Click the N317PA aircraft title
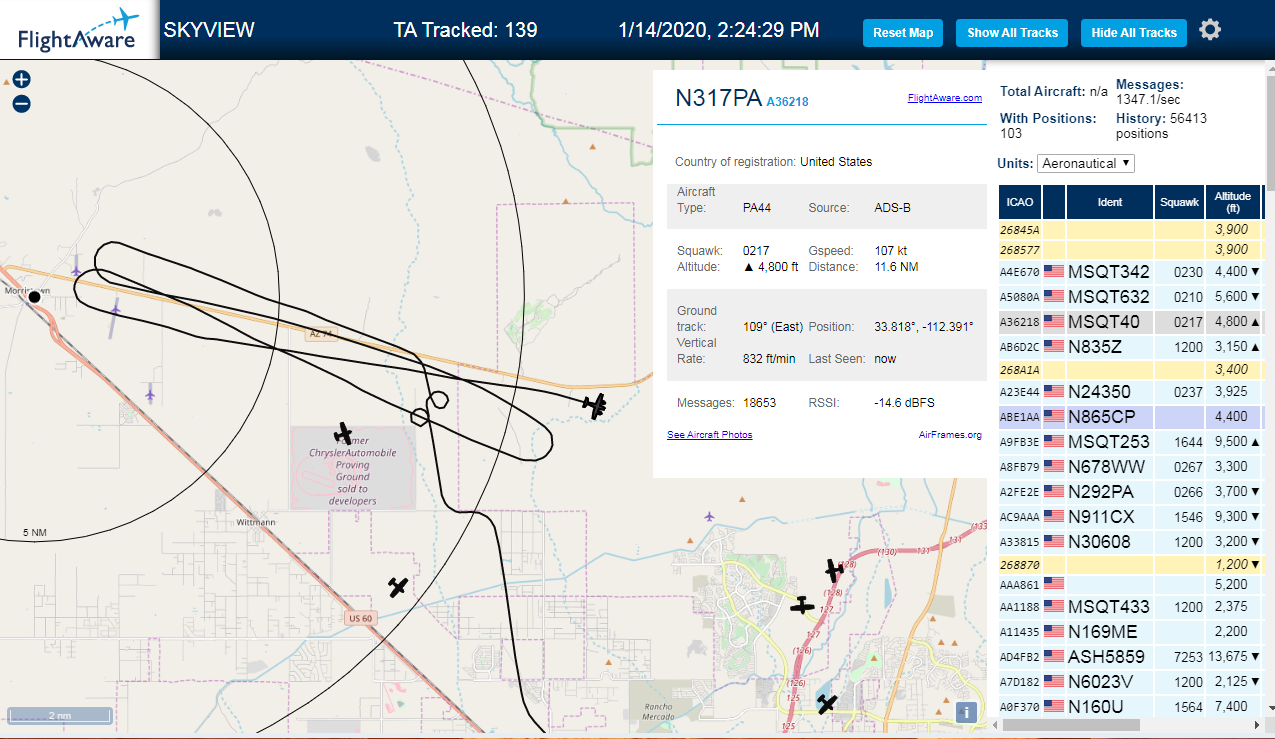Viewport: 1275px width, 739px height. [x=718, y=98]
